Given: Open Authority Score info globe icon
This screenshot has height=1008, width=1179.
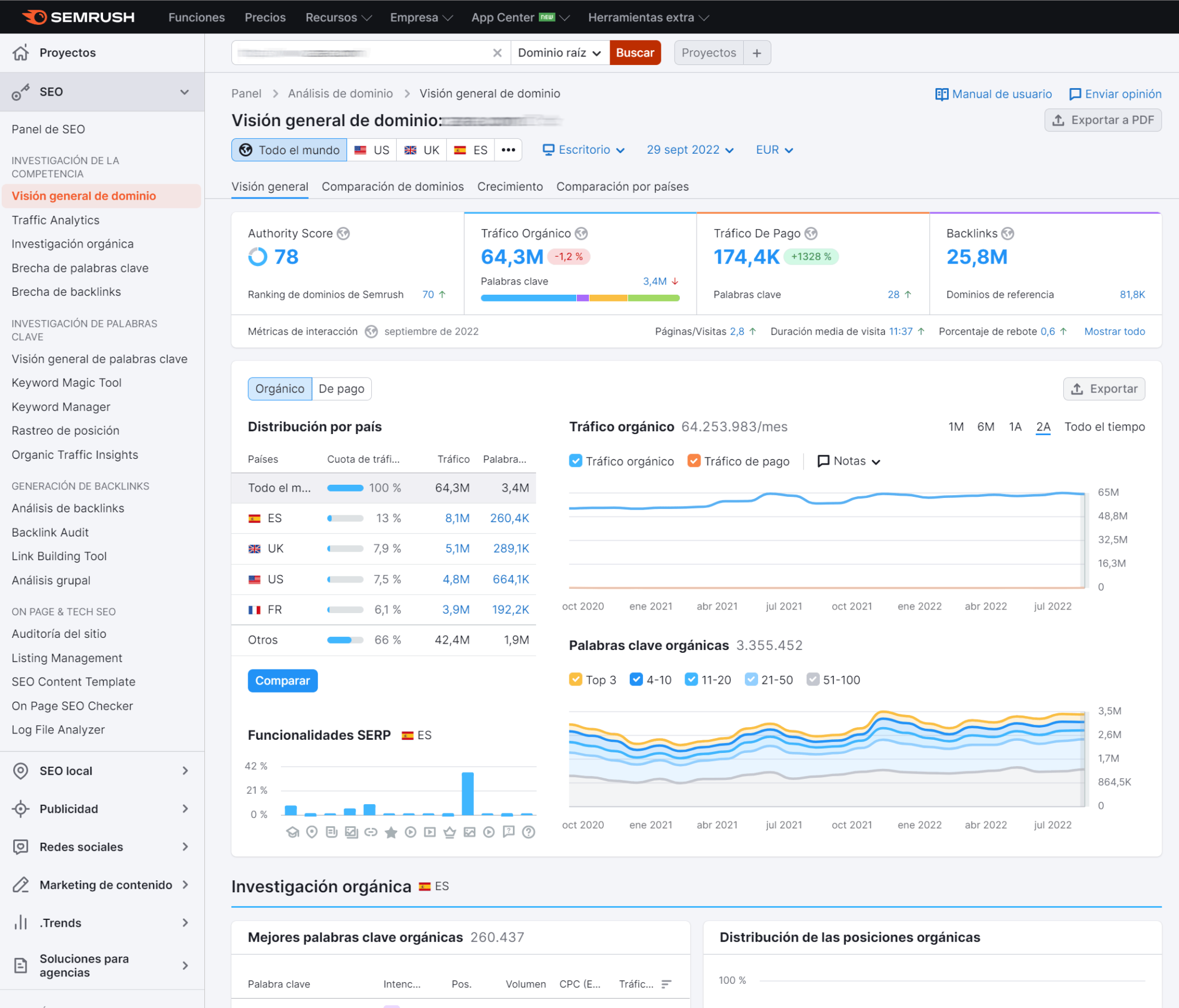Looking at the screenshot, I should (343, 233).
